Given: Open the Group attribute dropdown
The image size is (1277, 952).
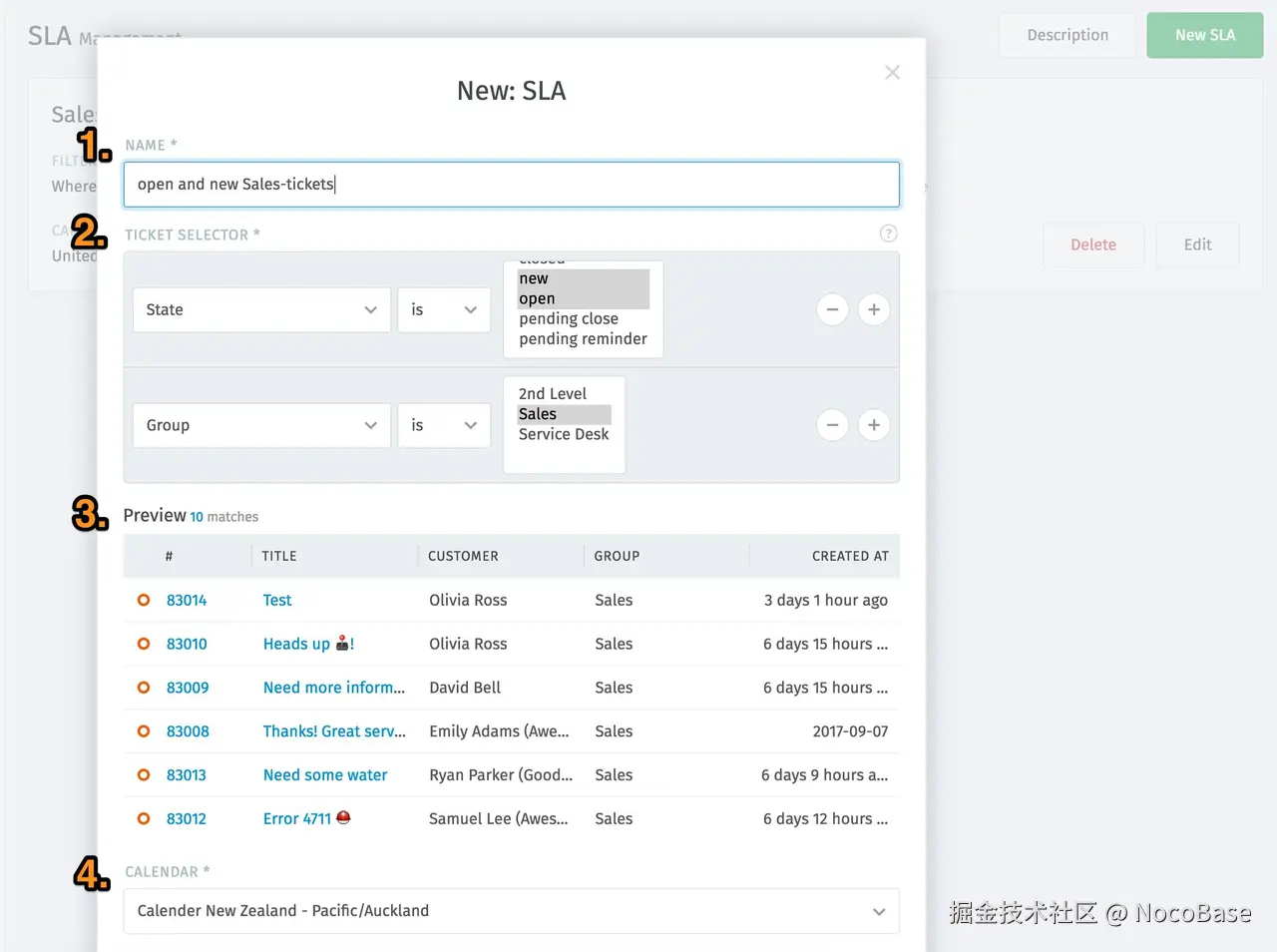Looking at the screenshot, I should coord(261,425).
